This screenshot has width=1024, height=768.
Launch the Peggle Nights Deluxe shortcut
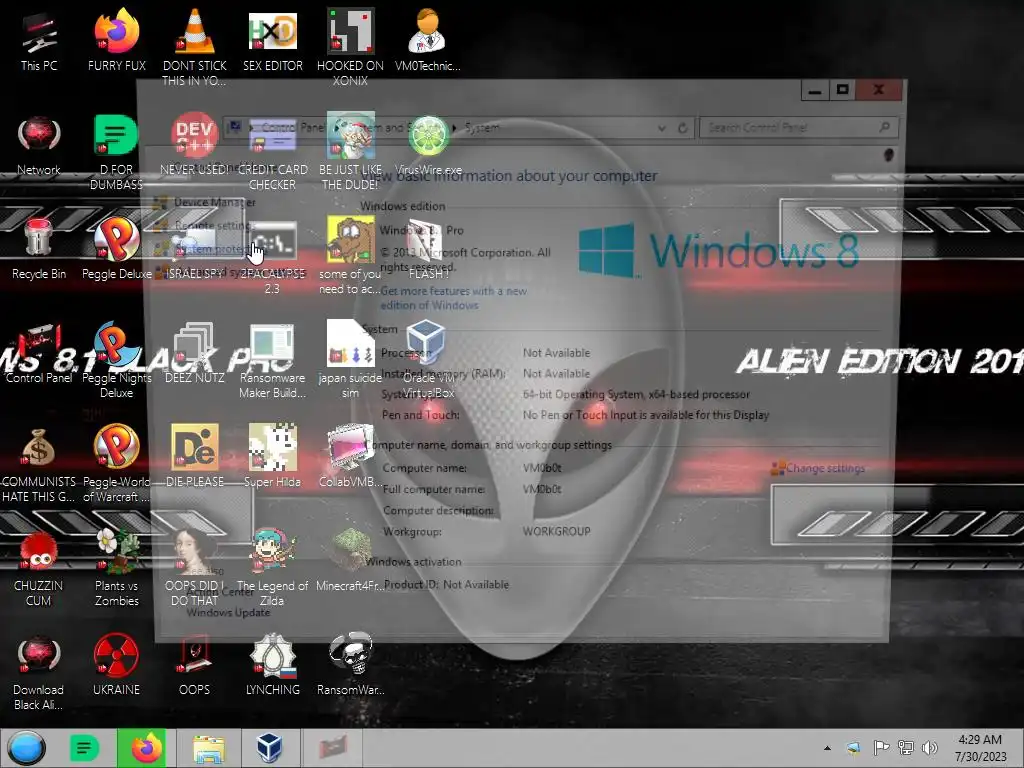[116, 359]
